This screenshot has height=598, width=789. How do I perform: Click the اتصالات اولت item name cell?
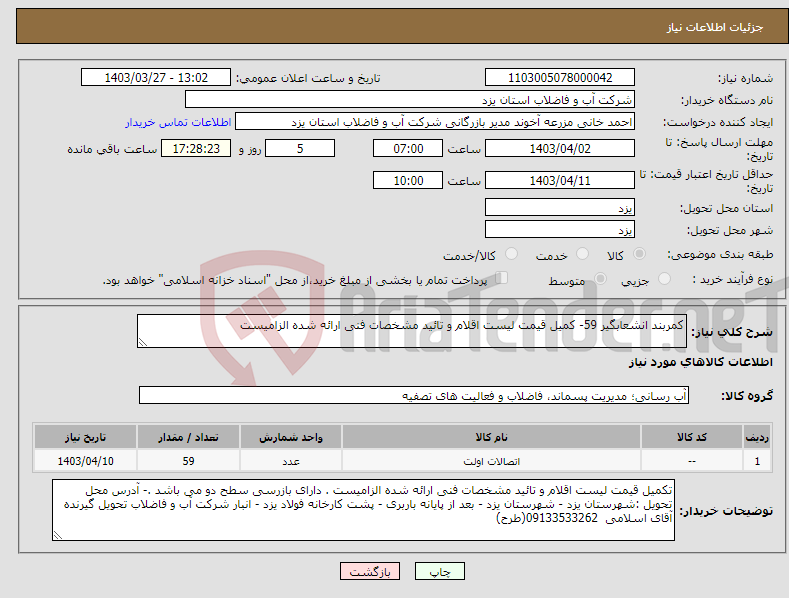[x=491, y=461]
